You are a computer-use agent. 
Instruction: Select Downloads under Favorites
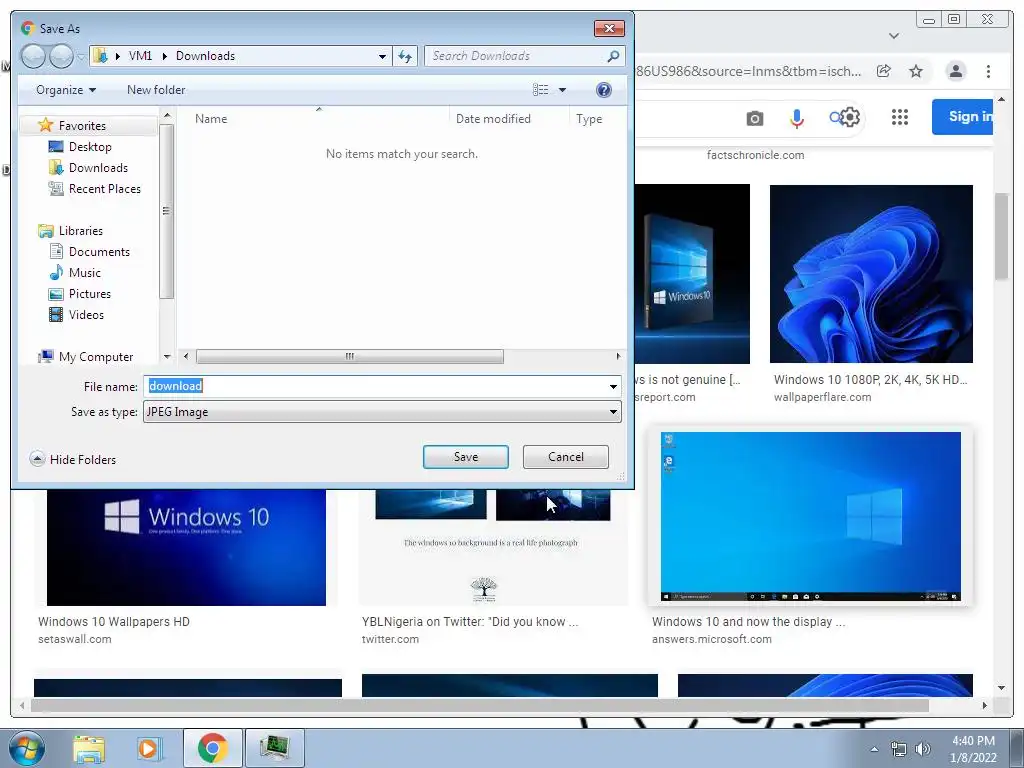[x=98, y=168]
